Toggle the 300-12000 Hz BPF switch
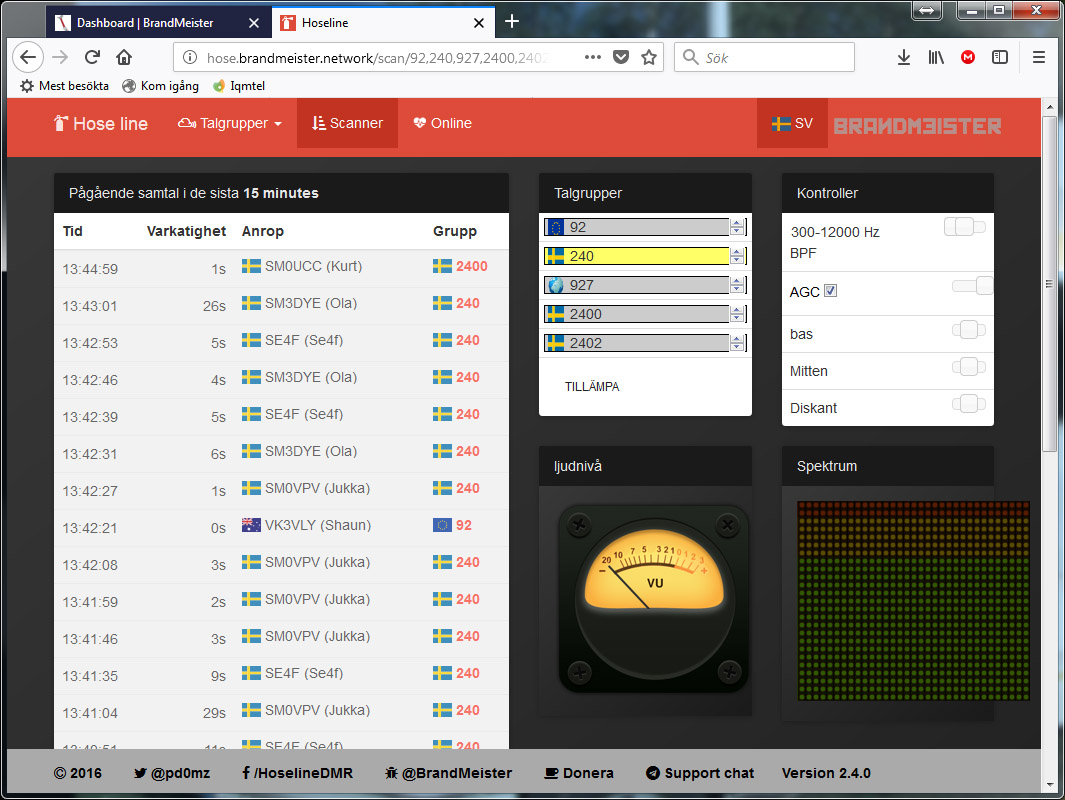This screenshot has height=800, width=1065. (x=965, y=228)
